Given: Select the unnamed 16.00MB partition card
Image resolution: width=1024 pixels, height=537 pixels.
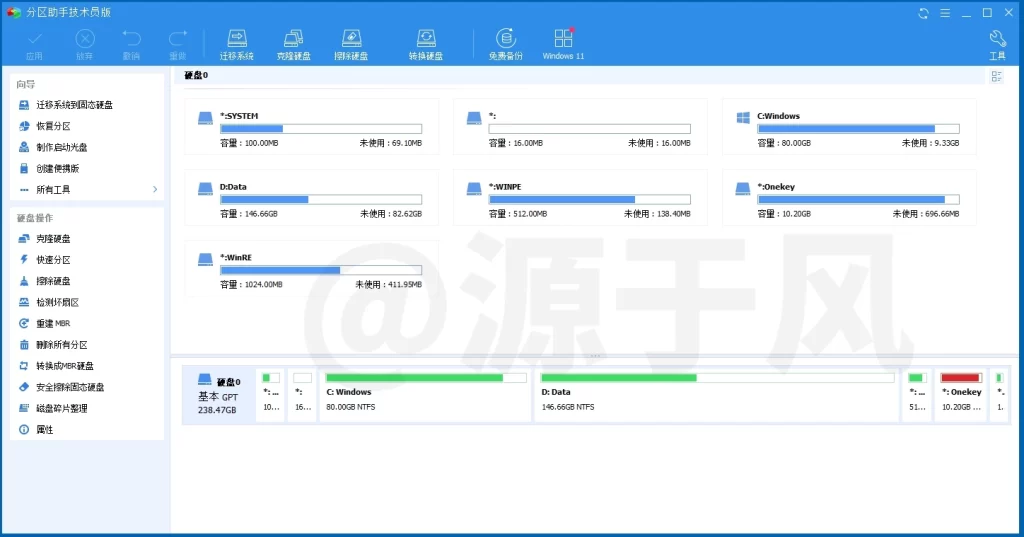Looking at the screenshot, I should [x=581, y=127].
